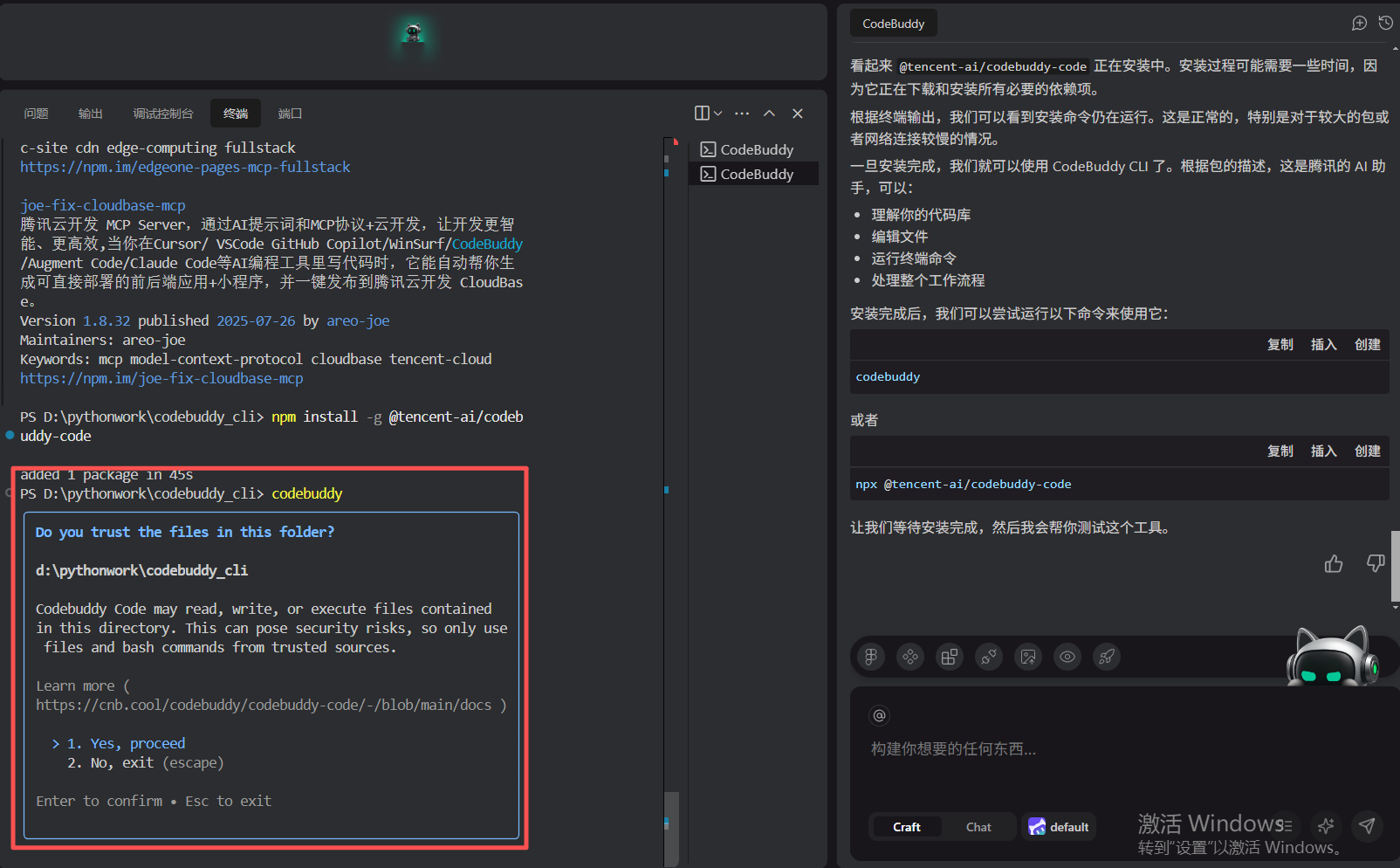Click the chat panel scrollbar thumb
Image resolution: width=1400 pixels, height=868 pixels.
click(1394, 566)
